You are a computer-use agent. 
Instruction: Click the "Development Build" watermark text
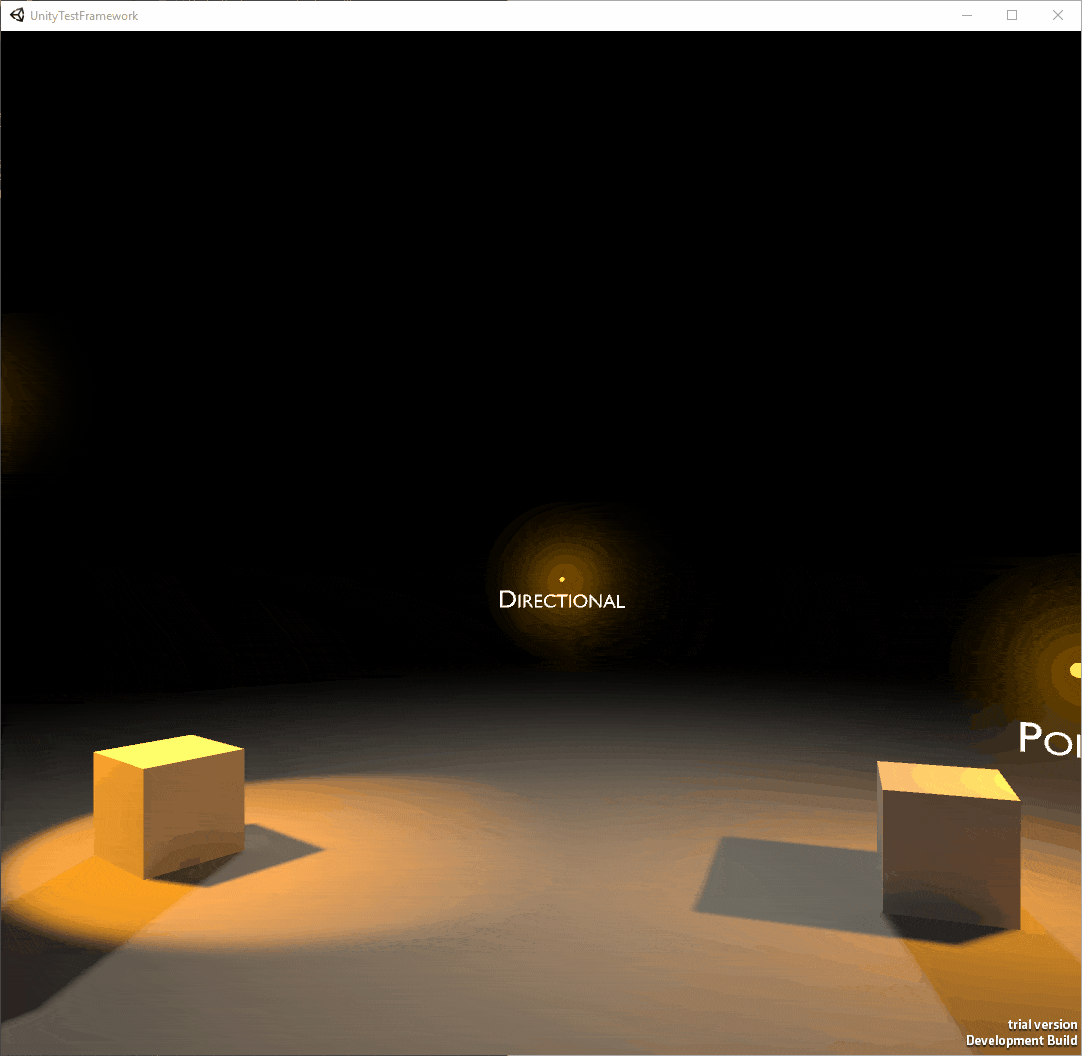pyautogui.click(x=1021, y=1041)
